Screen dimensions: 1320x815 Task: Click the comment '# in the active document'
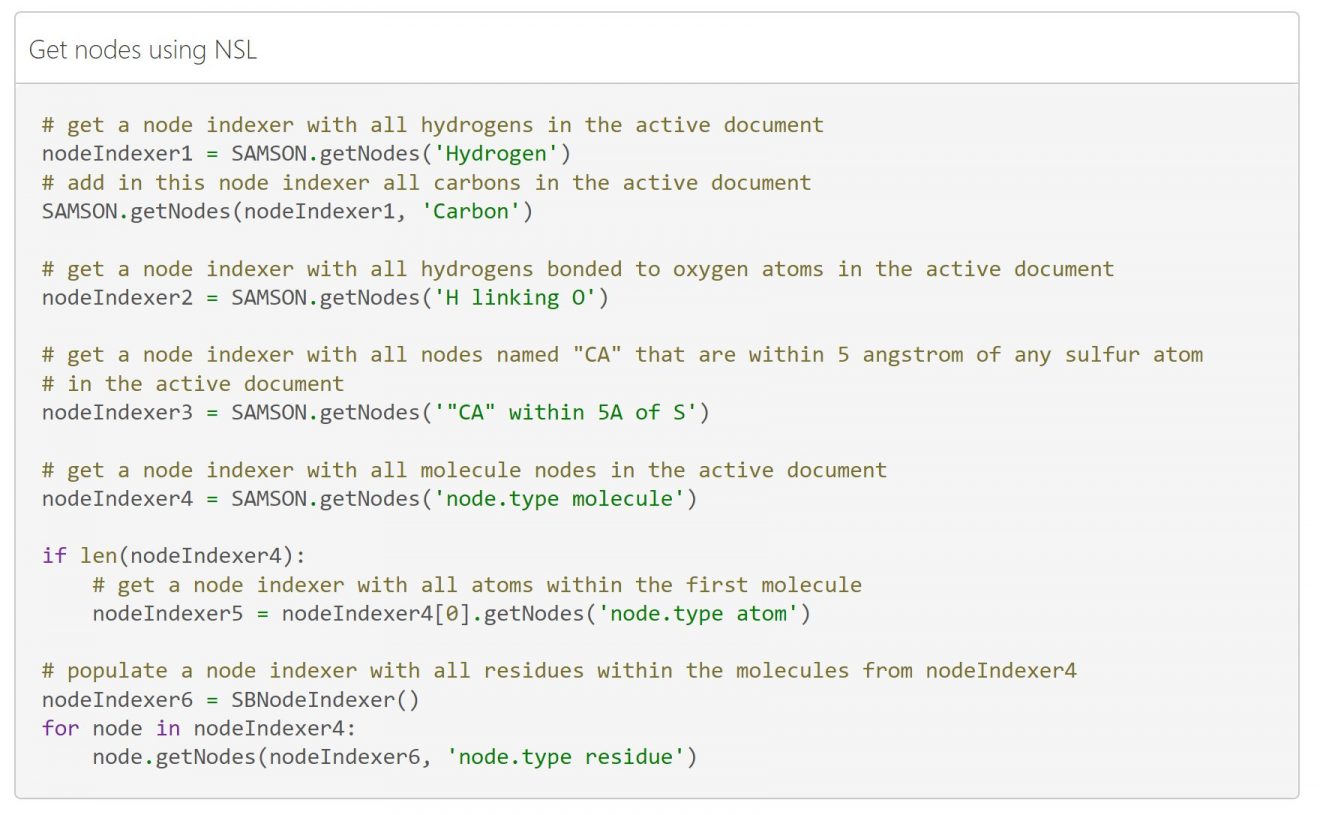[193, 384]
